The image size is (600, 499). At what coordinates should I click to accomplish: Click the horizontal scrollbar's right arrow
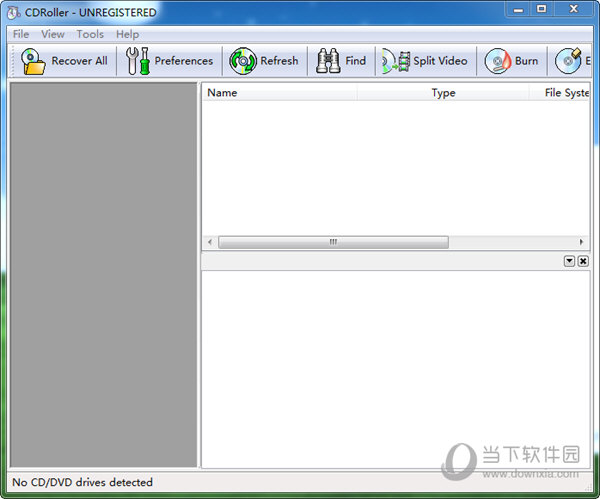point(582,242)
